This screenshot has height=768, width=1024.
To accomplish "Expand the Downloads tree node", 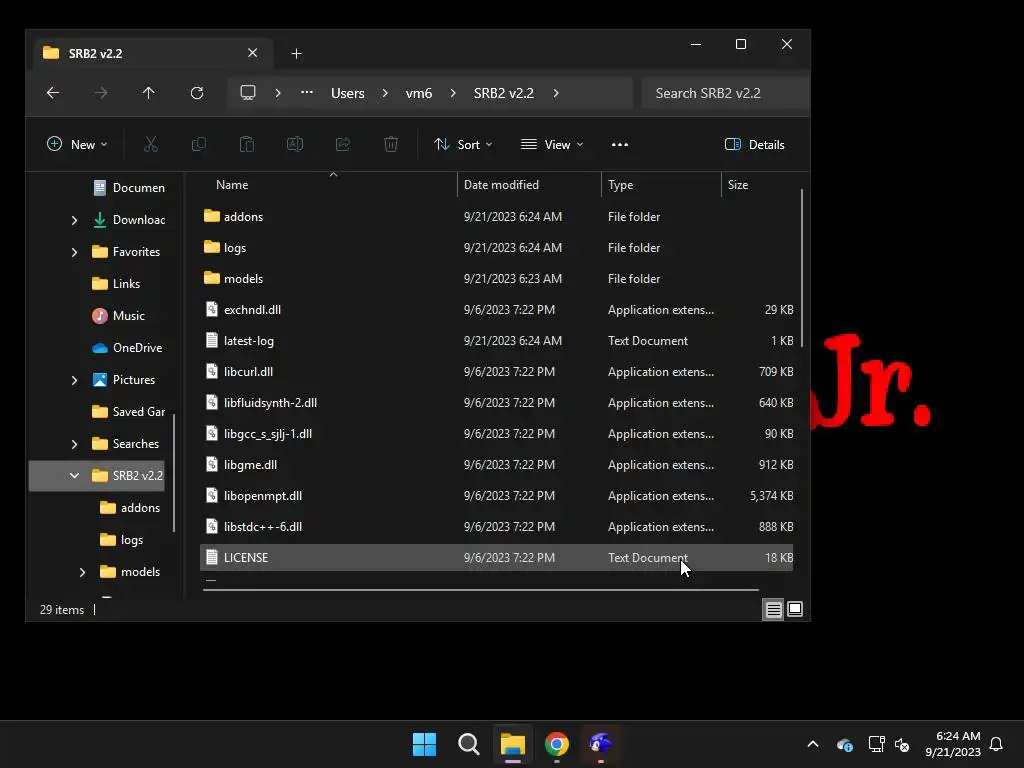I will point(74,220).
